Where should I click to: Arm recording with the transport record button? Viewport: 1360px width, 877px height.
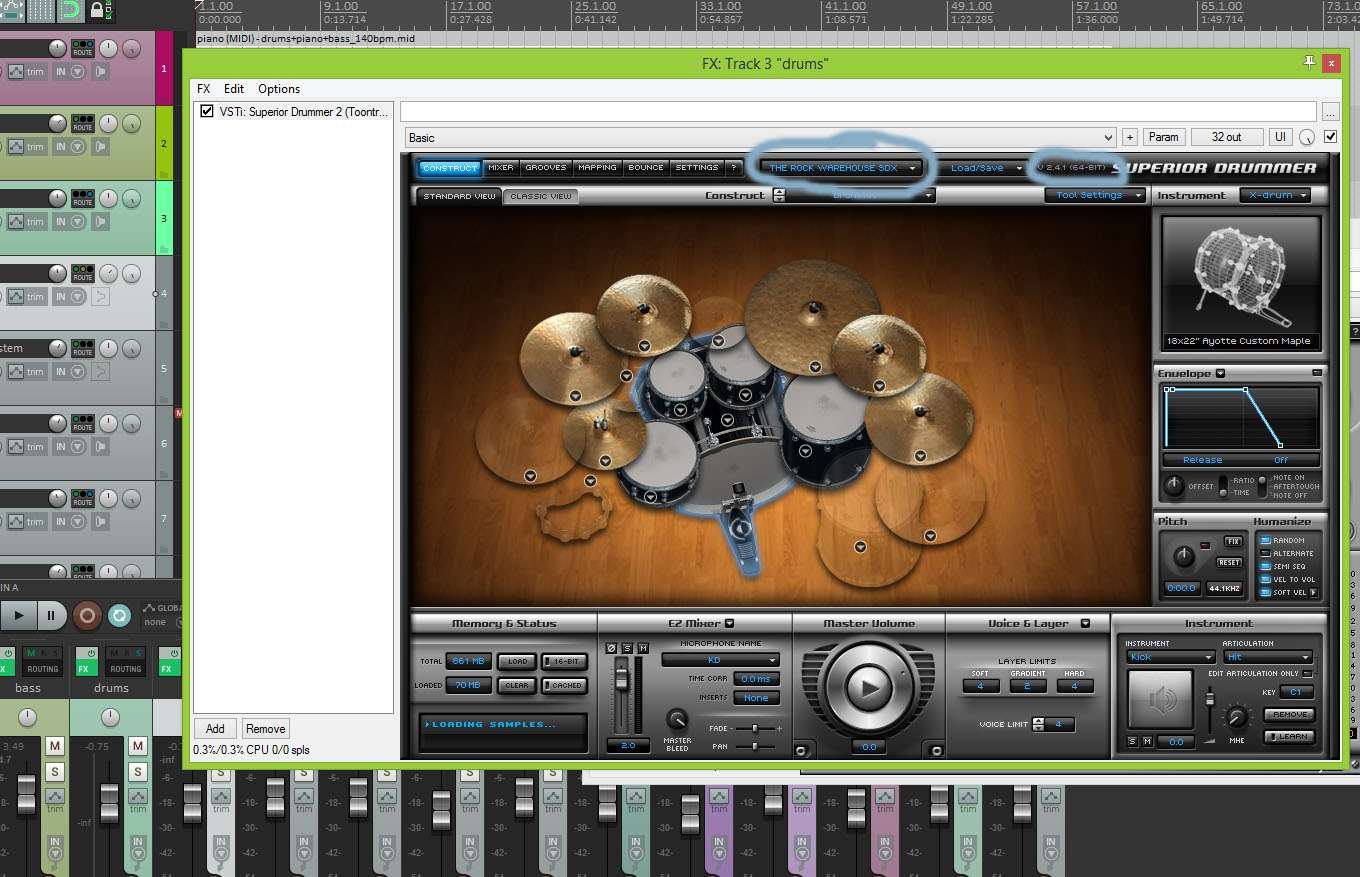coord(87,615)
